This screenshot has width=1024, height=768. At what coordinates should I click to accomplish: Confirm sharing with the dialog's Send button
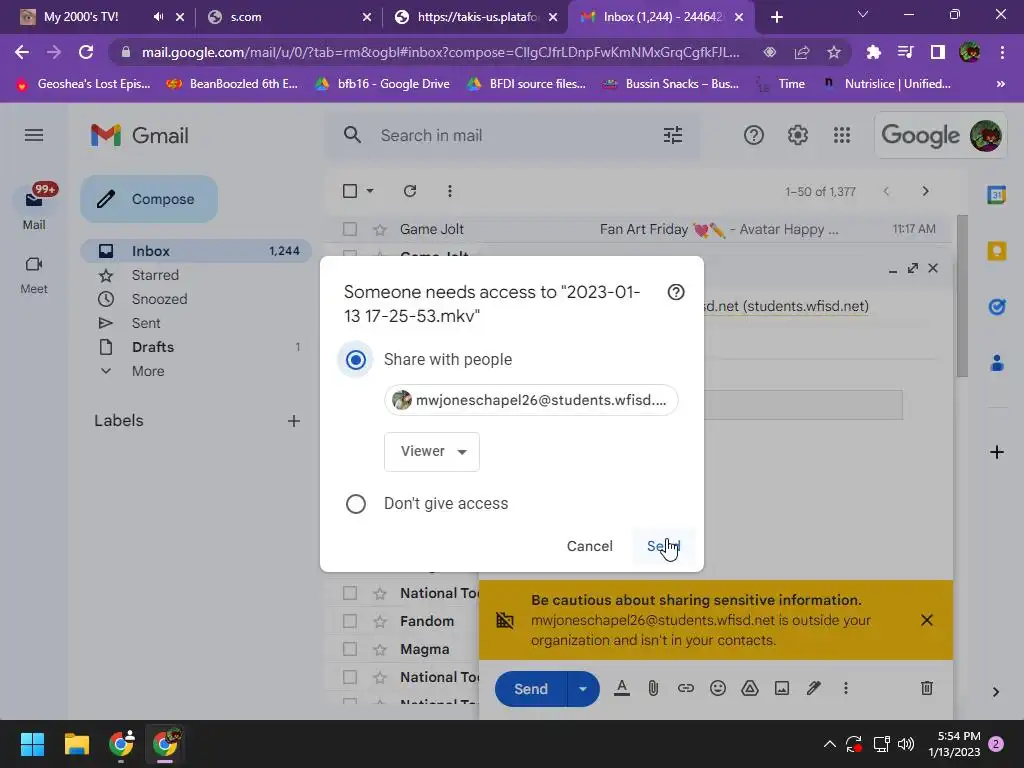click(664, 546)
